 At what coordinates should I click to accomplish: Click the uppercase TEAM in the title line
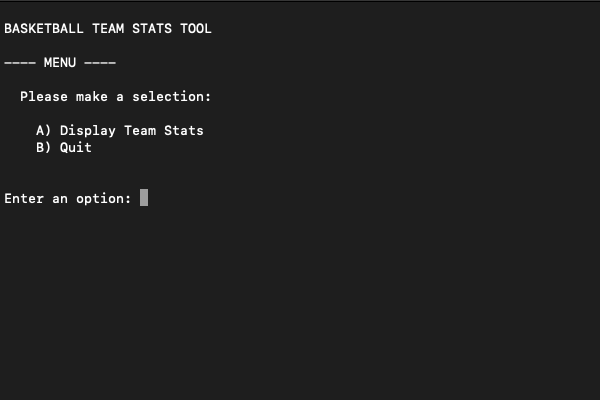[x=108, y=29]
